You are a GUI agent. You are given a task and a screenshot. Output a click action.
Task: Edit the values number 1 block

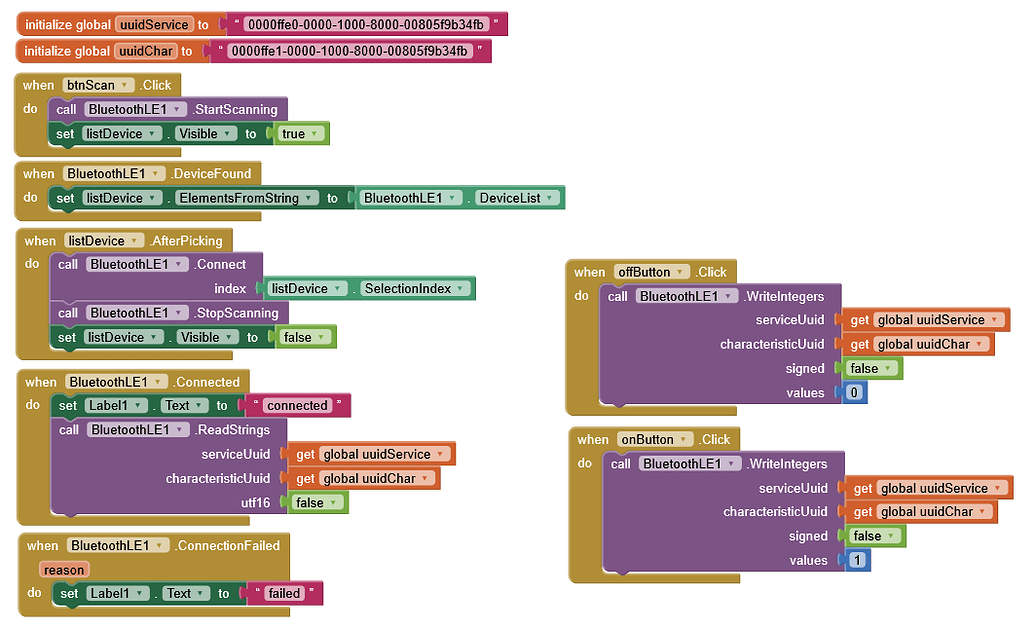tap(857, 561)
